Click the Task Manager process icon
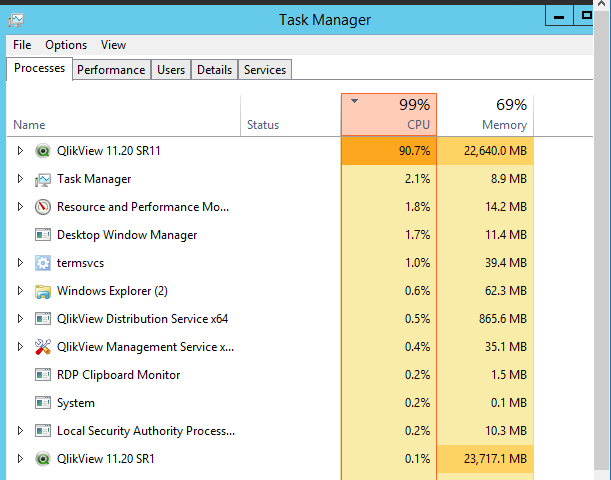Viewport: 611px width, 480px height. click(43, 179)
